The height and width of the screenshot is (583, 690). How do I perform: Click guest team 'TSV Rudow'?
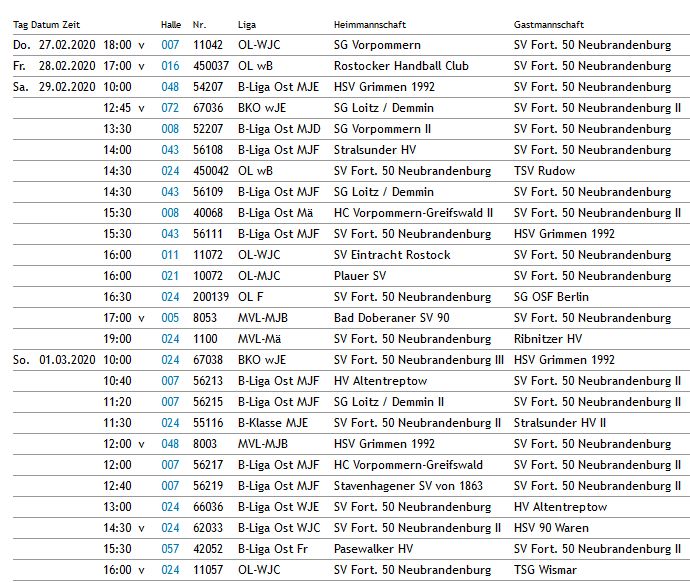point(544,171)
